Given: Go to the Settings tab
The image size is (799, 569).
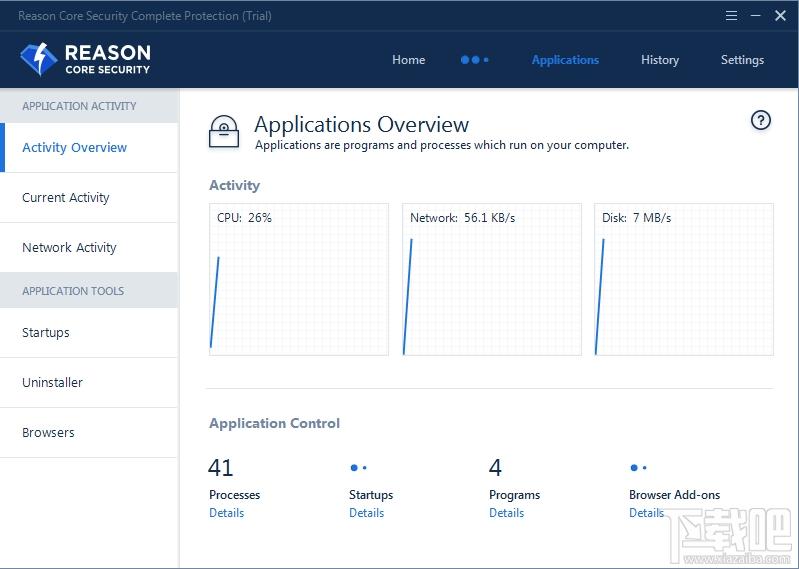Looking at the screenshot, I should 742,60.
